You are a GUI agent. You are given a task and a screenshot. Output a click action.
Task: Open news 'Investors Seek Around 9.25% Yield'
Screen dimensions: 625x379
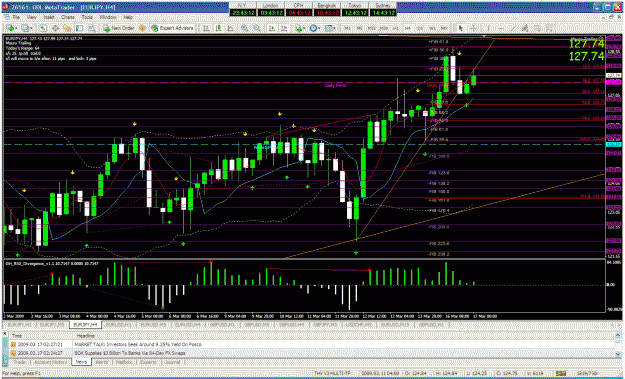[138, 344]
